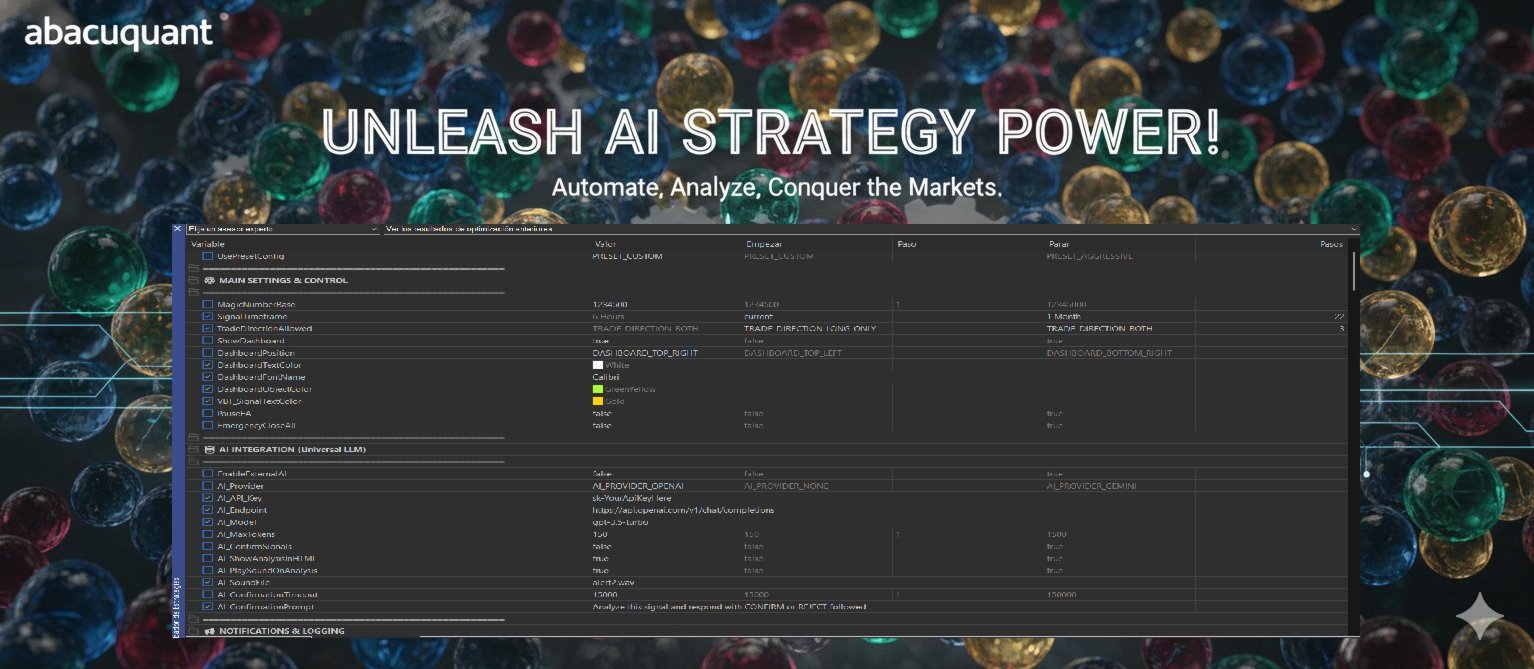Click the Analyze this signal prompt value
Screen dimensions: 1534x669
[729, 606]
